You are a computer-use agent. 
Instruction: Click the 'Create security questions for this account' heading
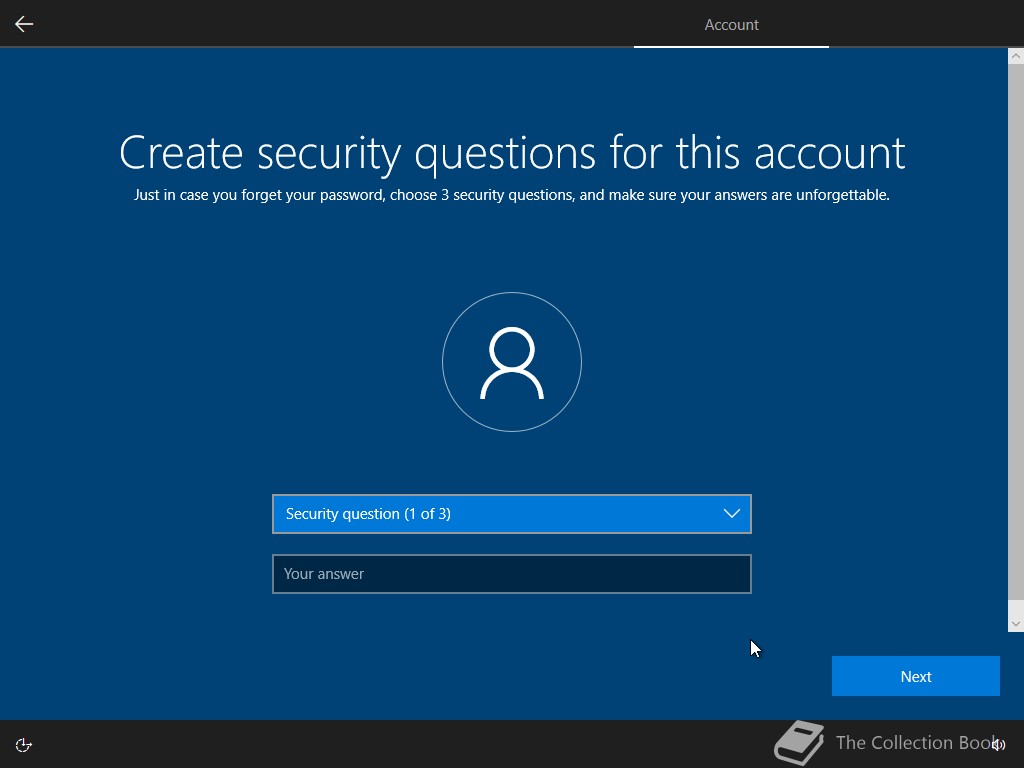512,153
